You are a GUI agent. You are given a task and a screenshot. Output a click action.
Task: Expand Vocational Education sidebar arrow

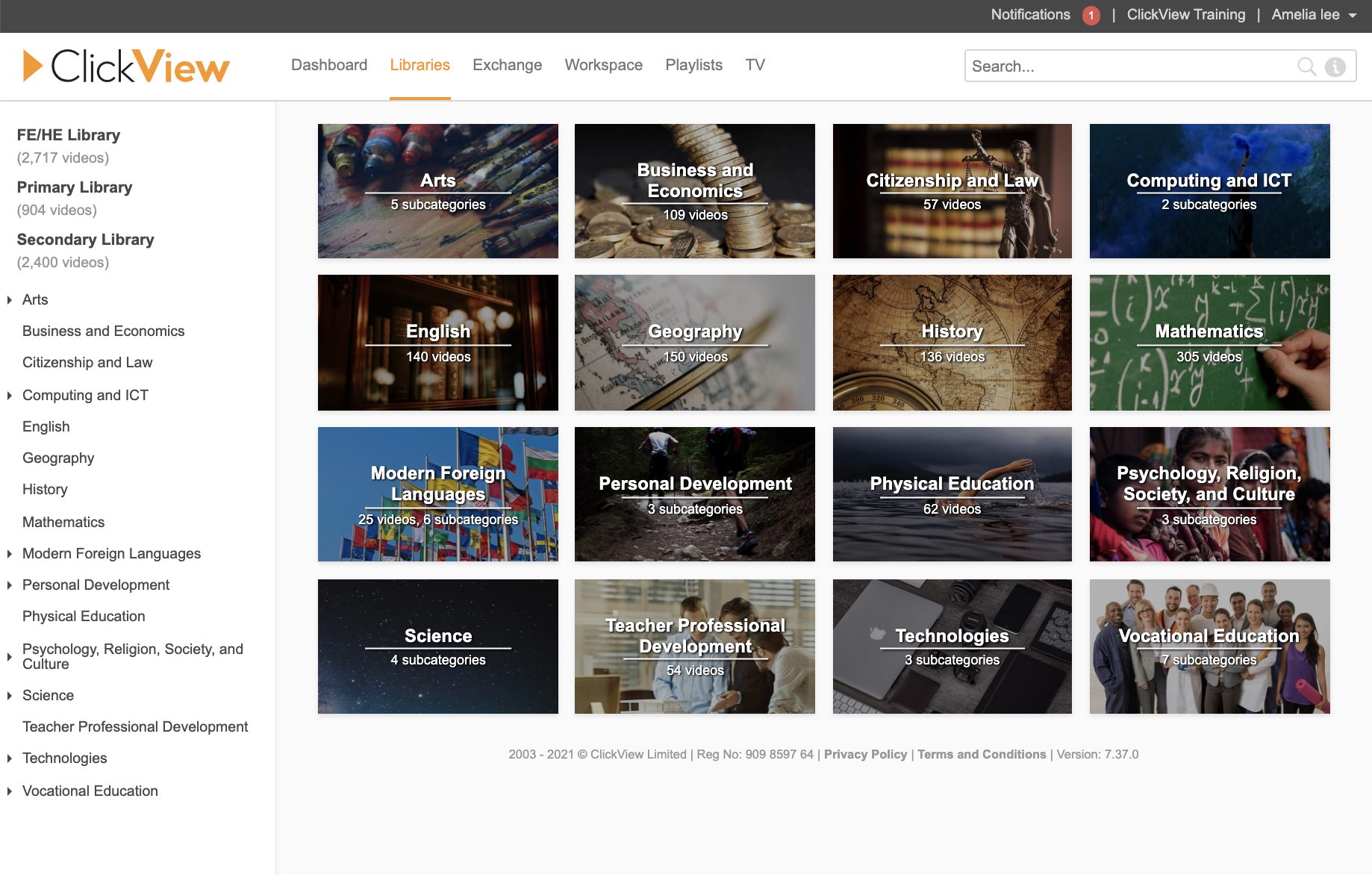pos(10,791)
